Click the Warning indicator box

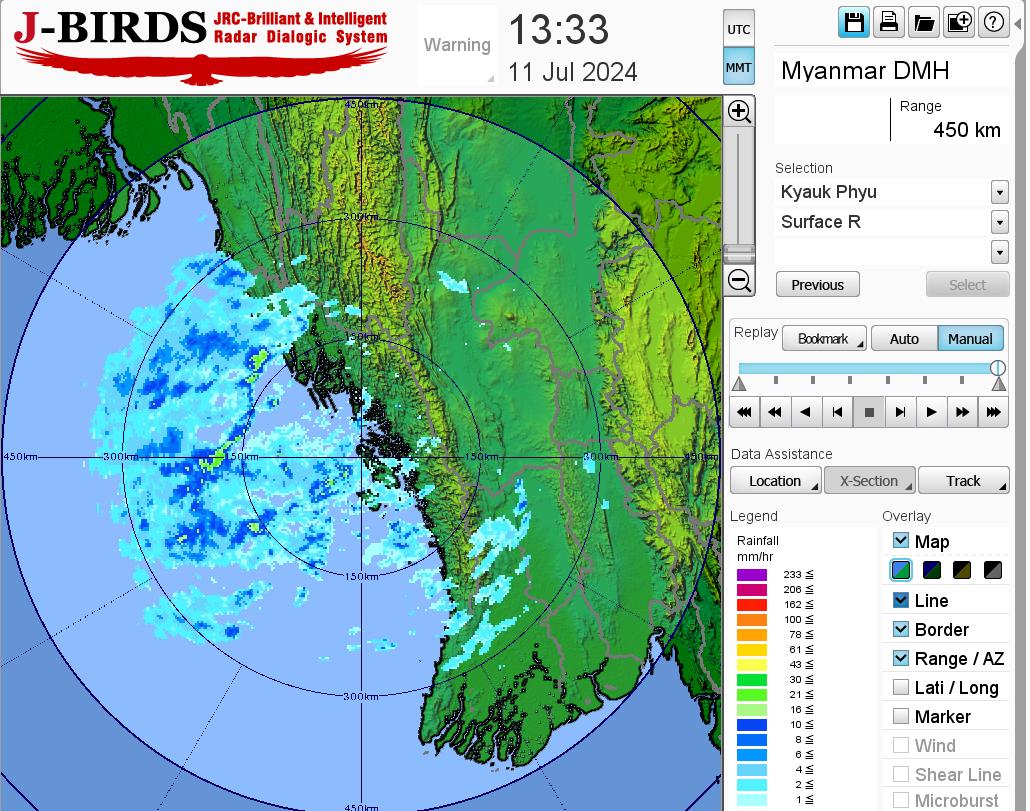click(457, 45)
